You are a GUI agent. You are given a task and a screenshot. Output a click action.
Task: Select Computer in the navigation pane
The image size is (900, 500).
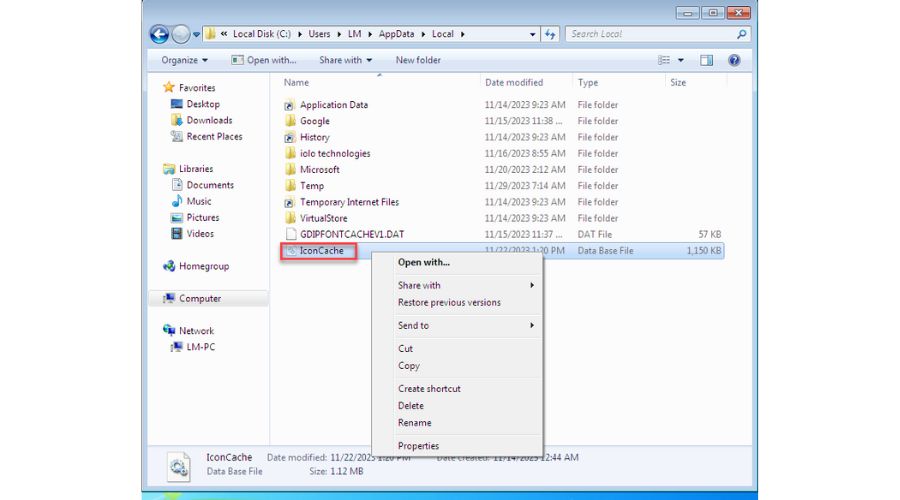(x=200, y=299)
